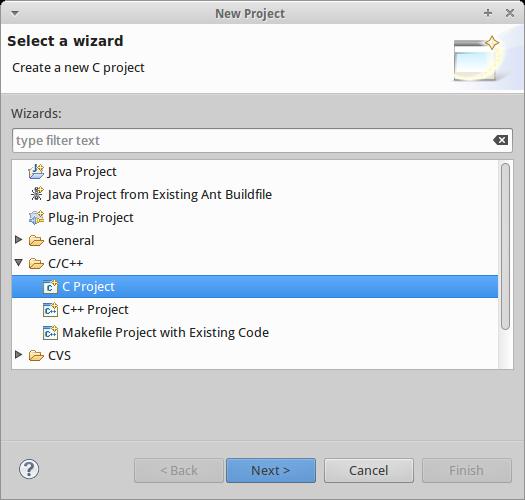Expand the CVS category arrow
This screenshot has width=525, height=500.
pyautogui.click(x=19, y=355)
